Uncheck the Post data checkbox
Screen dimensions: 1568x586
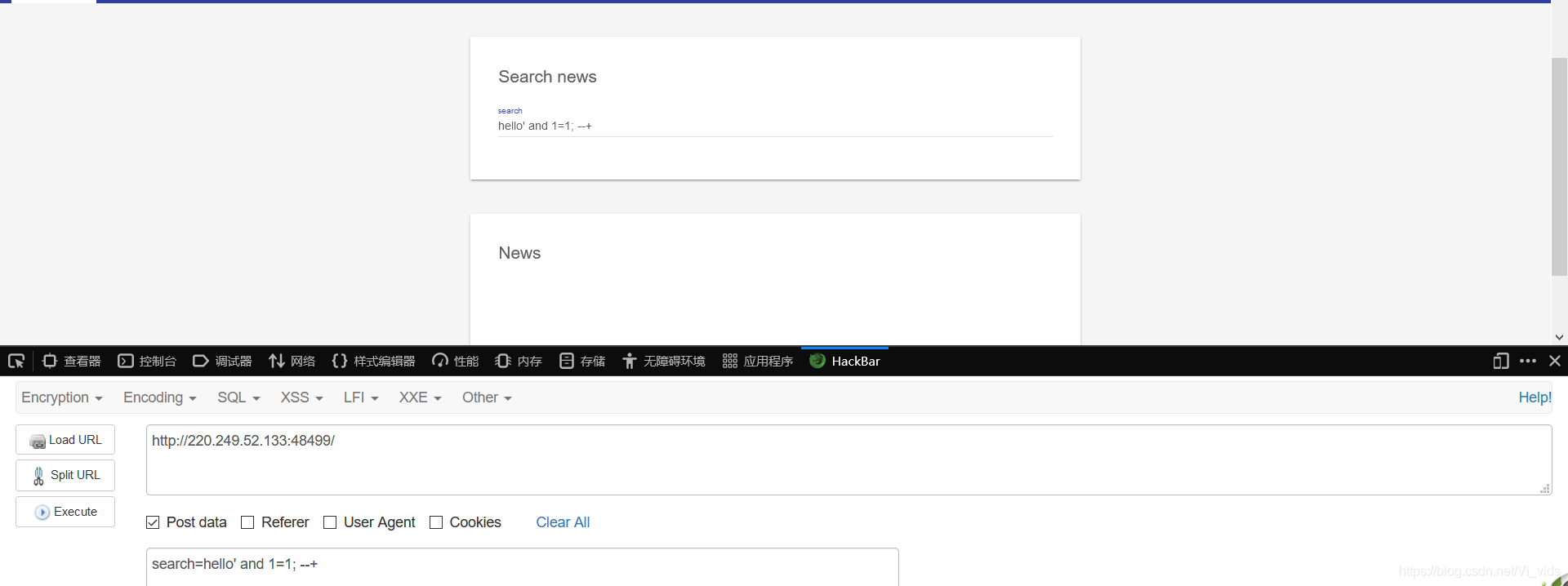click(x=153, y=522)
